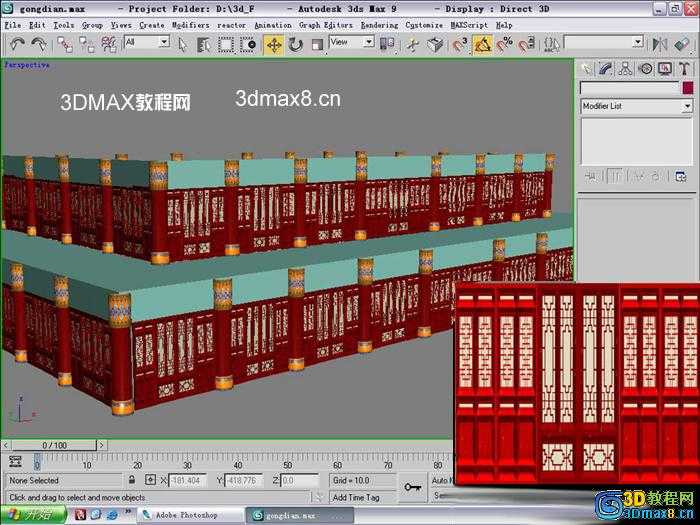Switch to the Modify command panel tab
This screenshot has height=525, width=700.
[x=606, y=68]
